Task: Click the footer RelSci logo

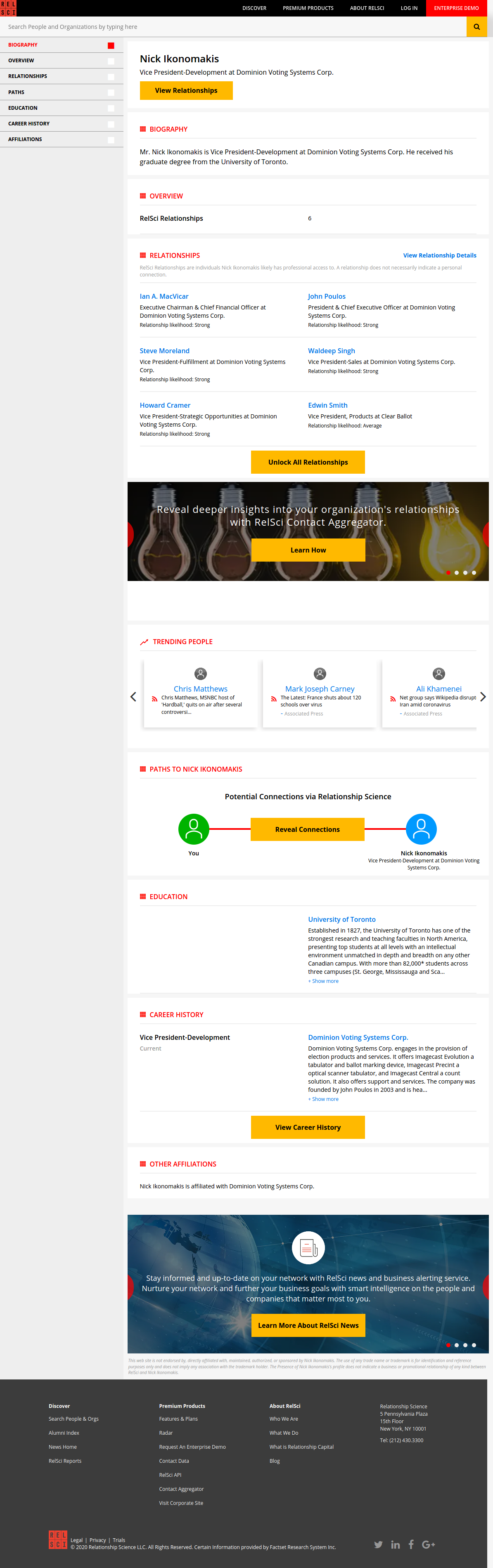Action: pyautogui.click(x=58, y=1540)
